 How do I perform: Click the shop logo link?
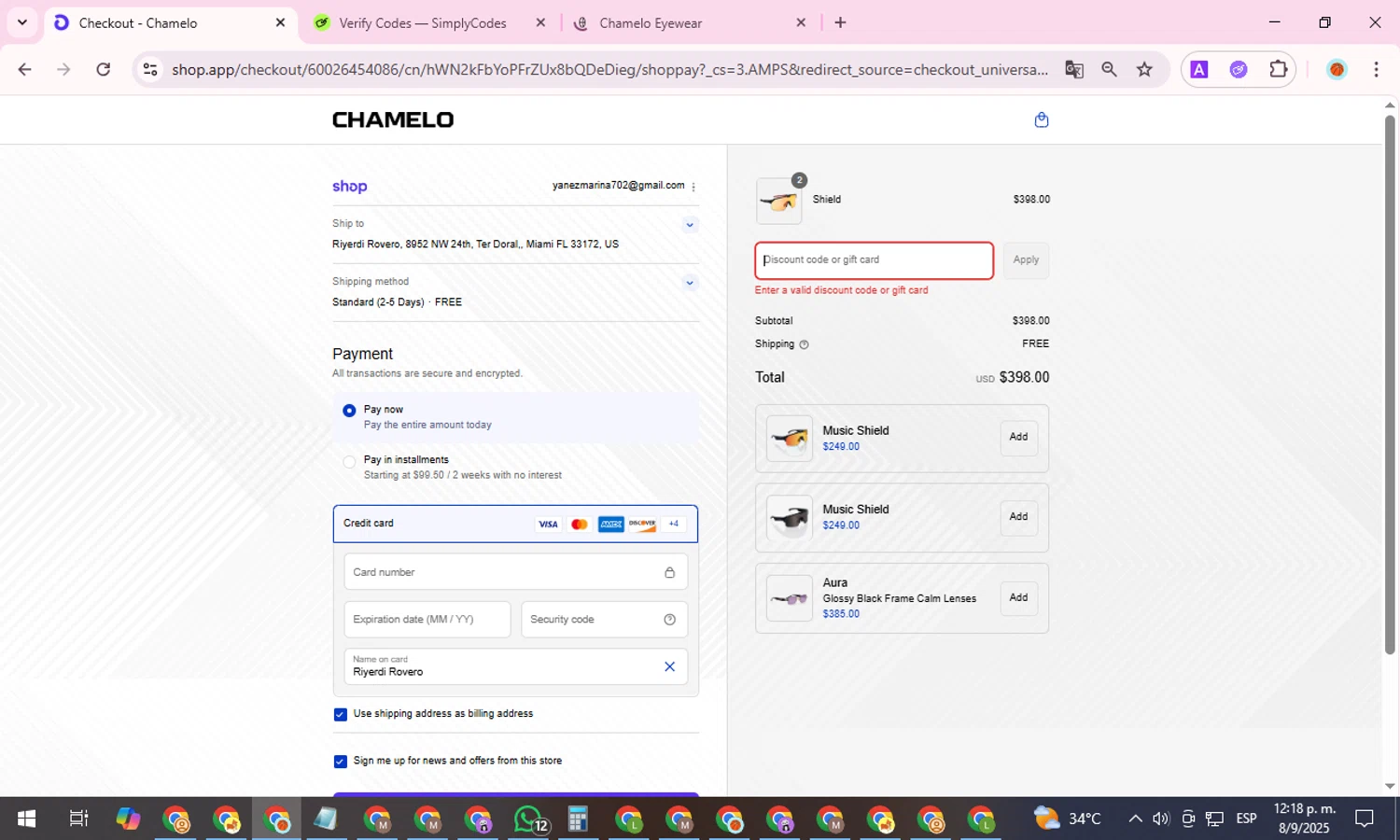[x=350, y=187]
